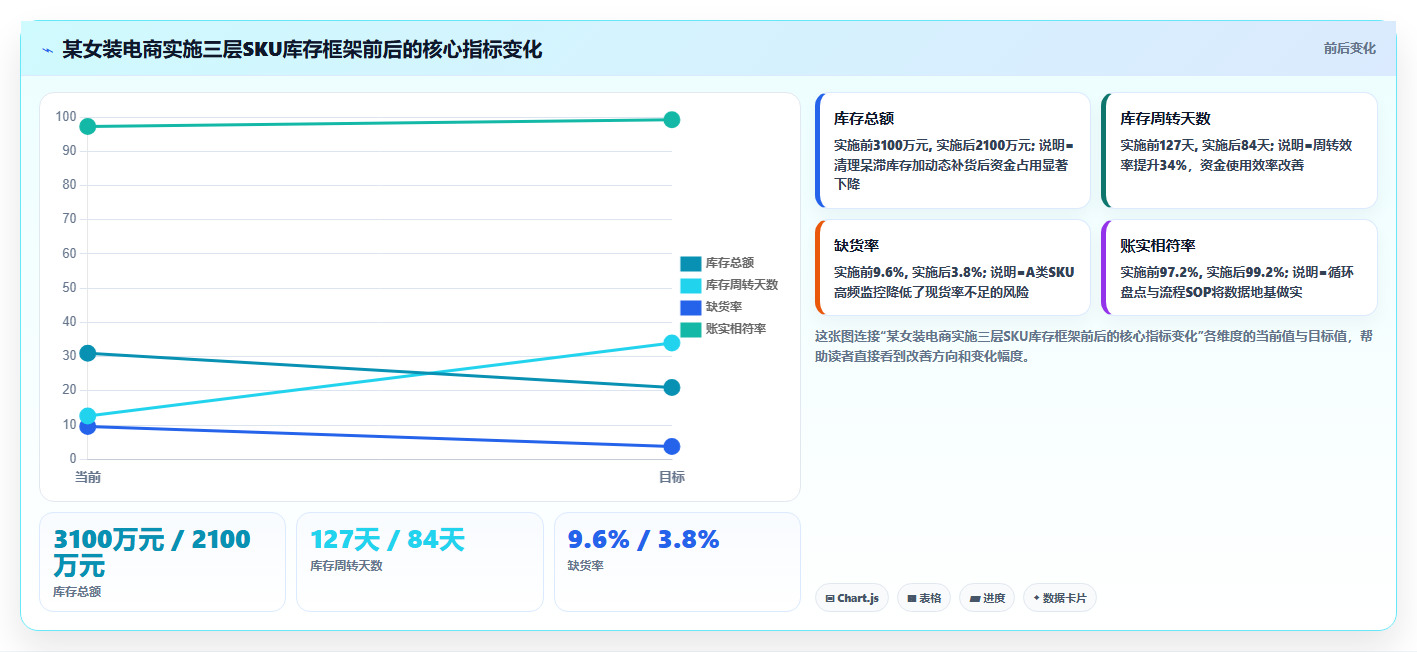Click the 账实相符率 data point at 目标
The height and width of the screenshot is (652, 1417).
pyautogui.click(x=672, y=119)
